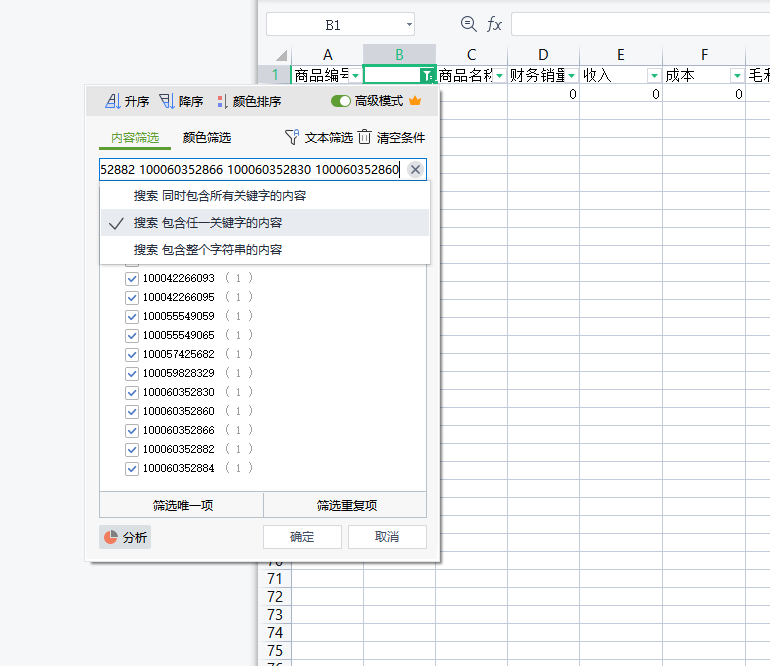Open filter dropdown on 收入 column
The height and width of the screenshot is (666, 770).
654,75
